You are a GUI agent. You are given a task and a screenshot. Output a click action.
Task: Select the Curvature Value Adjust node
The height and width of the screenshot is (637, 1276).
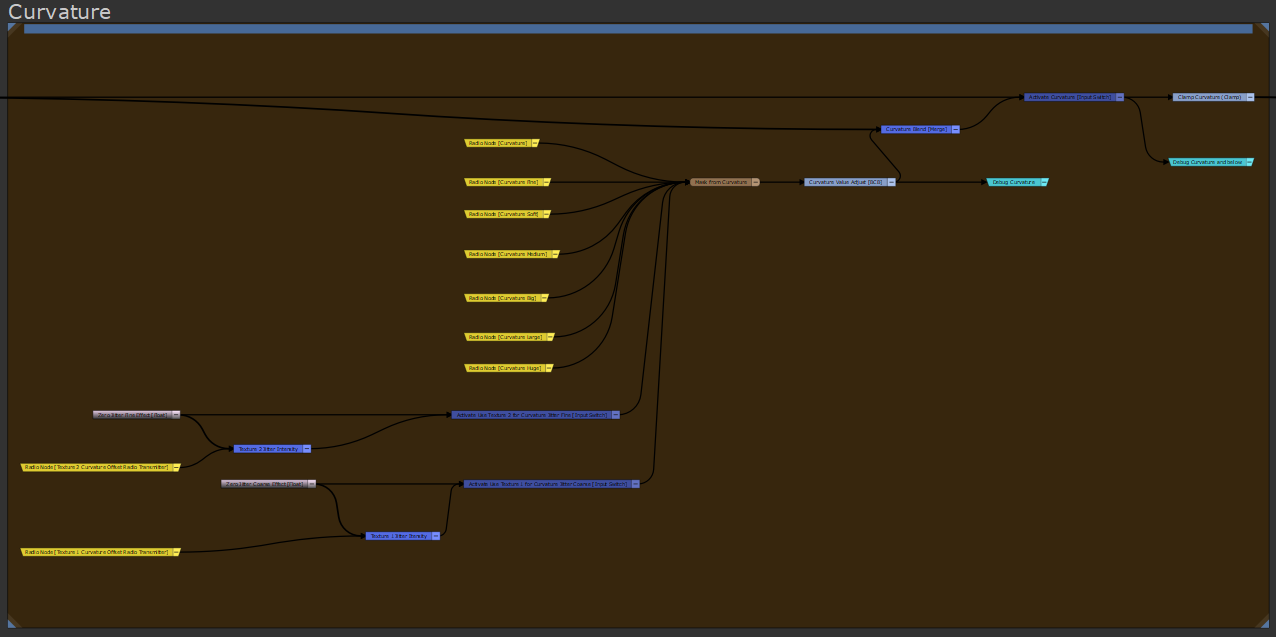click(844, 182)
